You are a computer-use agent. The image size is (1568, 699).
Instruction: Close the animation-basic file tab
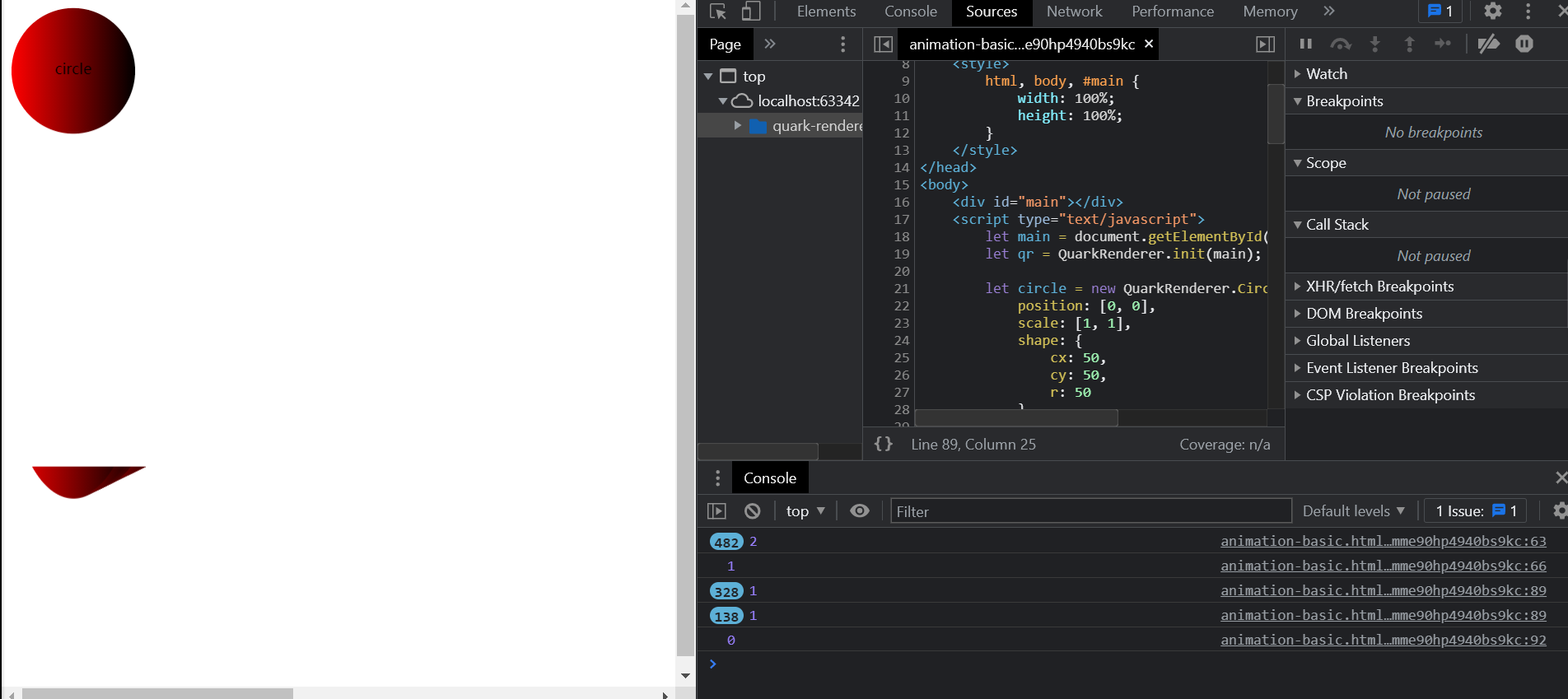1149,44
